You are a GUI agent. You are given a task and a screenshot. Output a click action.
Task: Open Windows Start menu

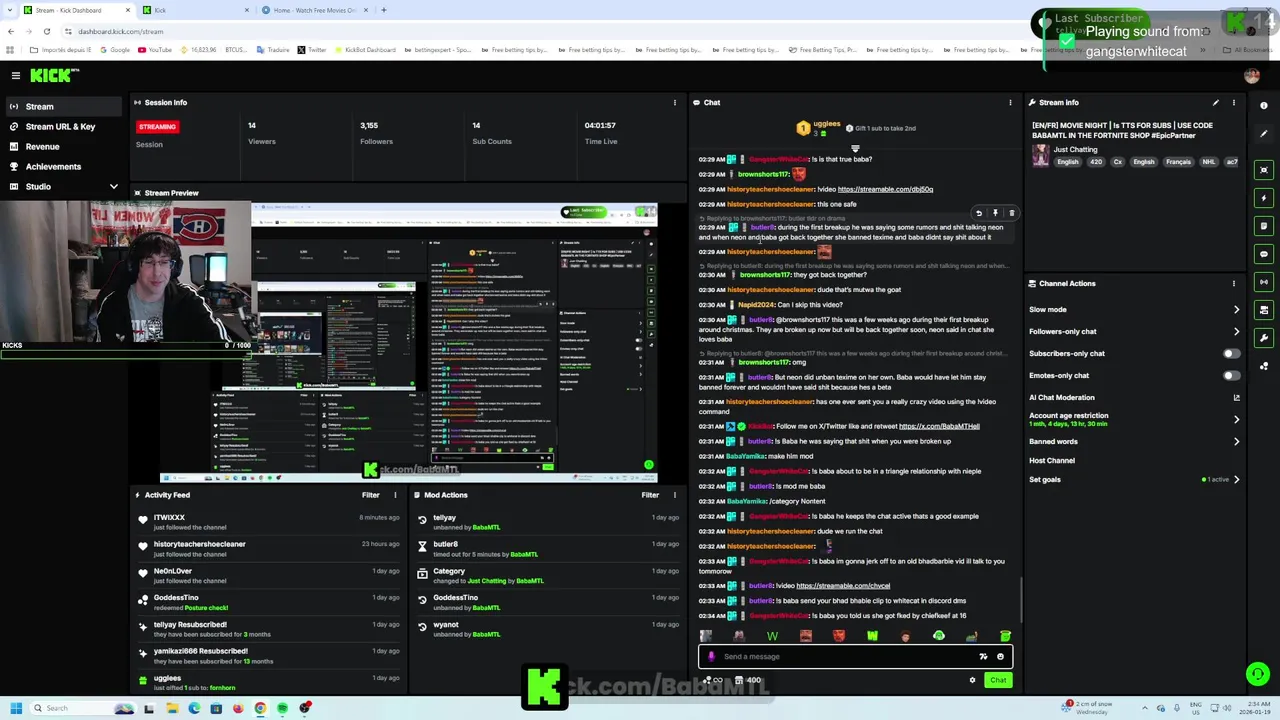[x=16, y=709]
